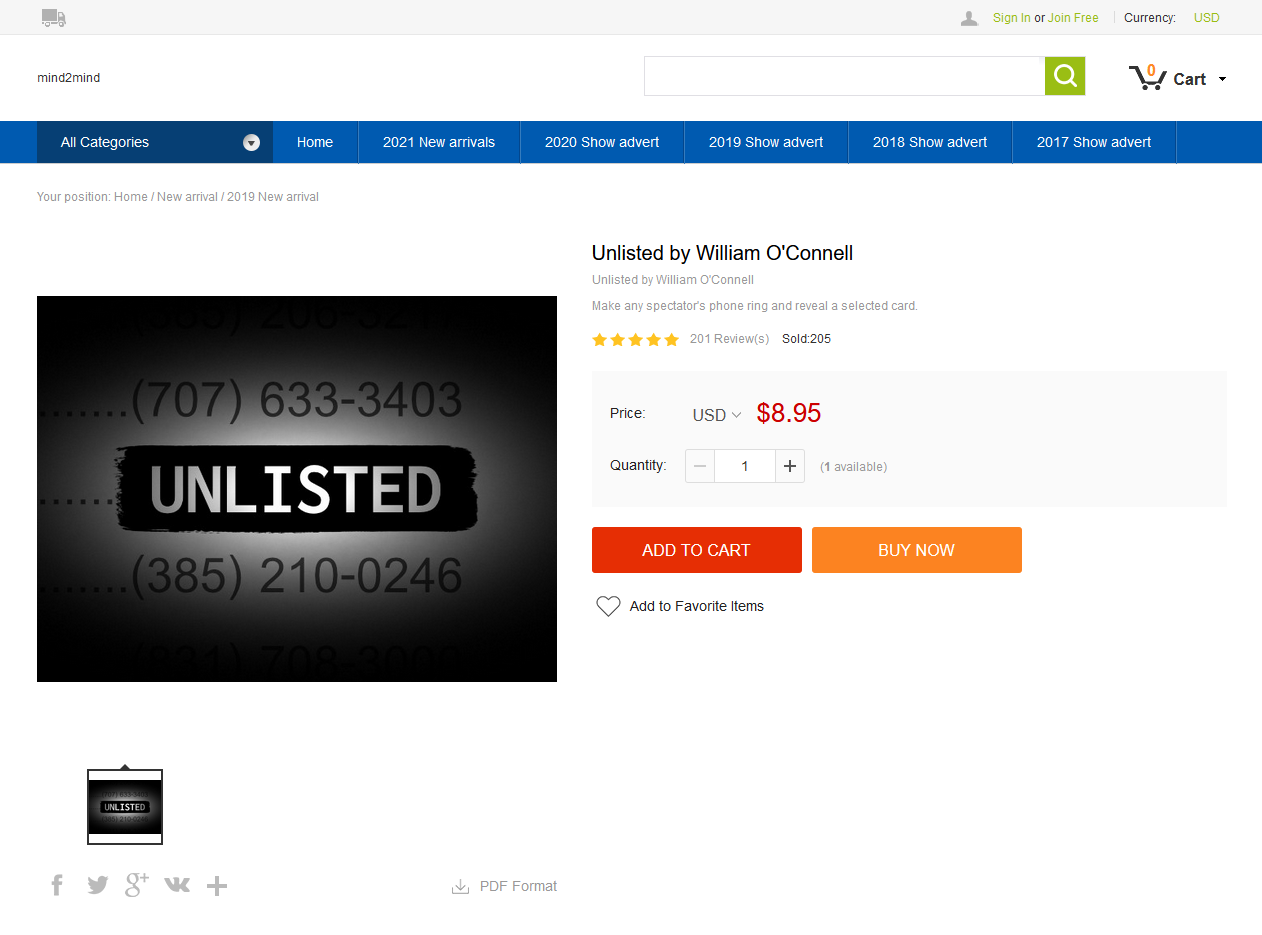The image size is (1262, 935).
Task: Click the large Unlisted product image
Action: (297, 489)
